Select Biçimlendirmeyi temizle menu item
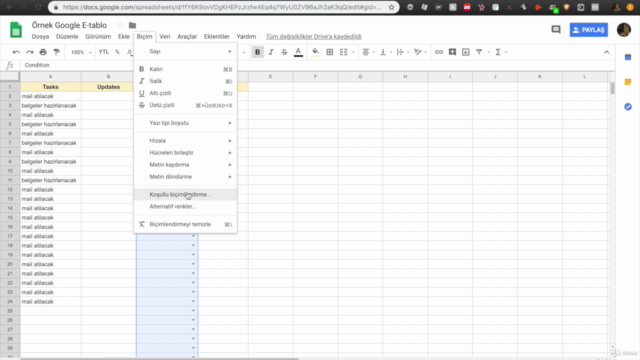This screenshot has width=640, height=360. (185, 224)
